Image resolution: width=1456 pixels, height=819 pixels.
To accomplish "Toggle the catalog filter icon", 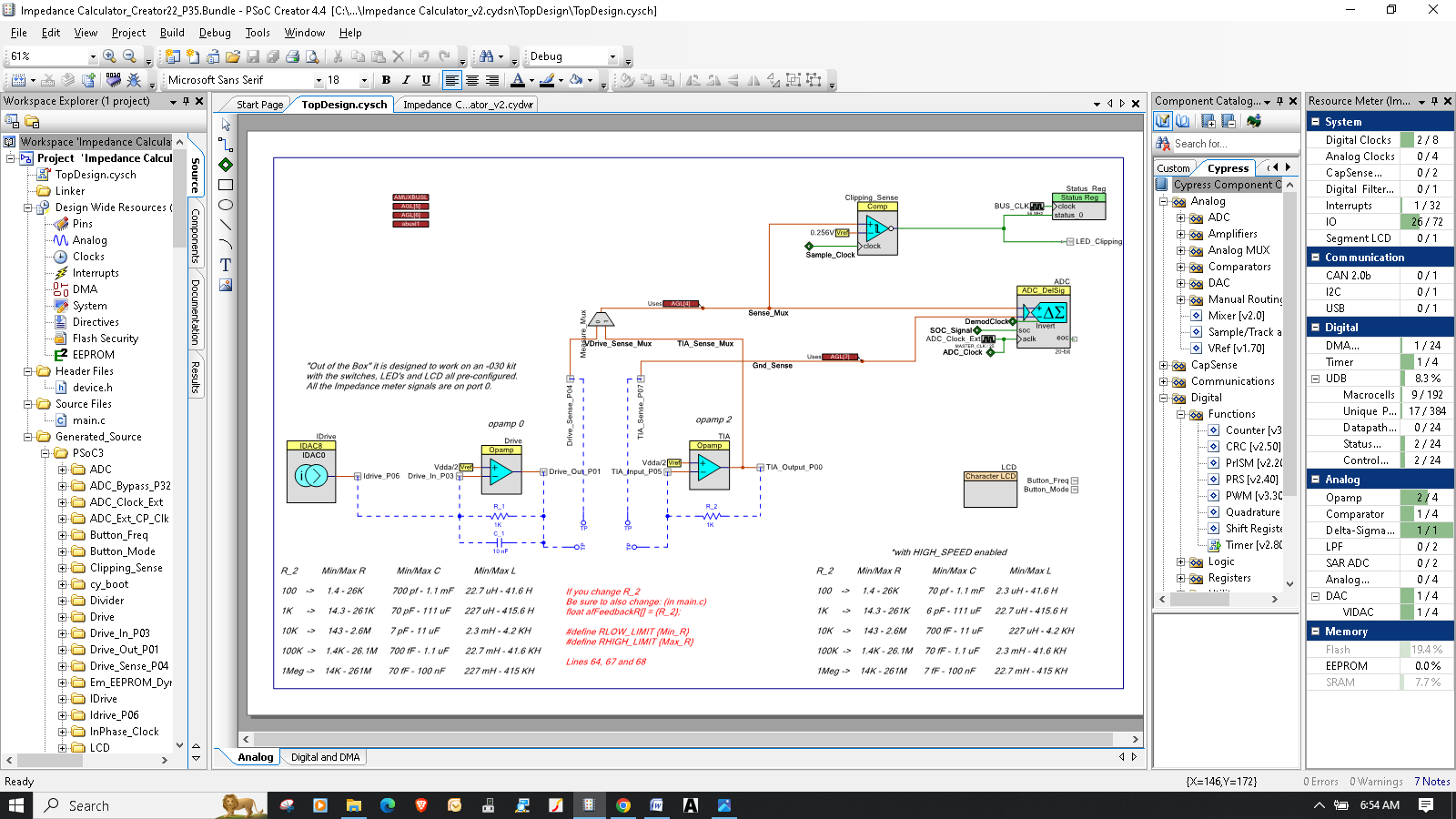I will [x=1163, y=120].
